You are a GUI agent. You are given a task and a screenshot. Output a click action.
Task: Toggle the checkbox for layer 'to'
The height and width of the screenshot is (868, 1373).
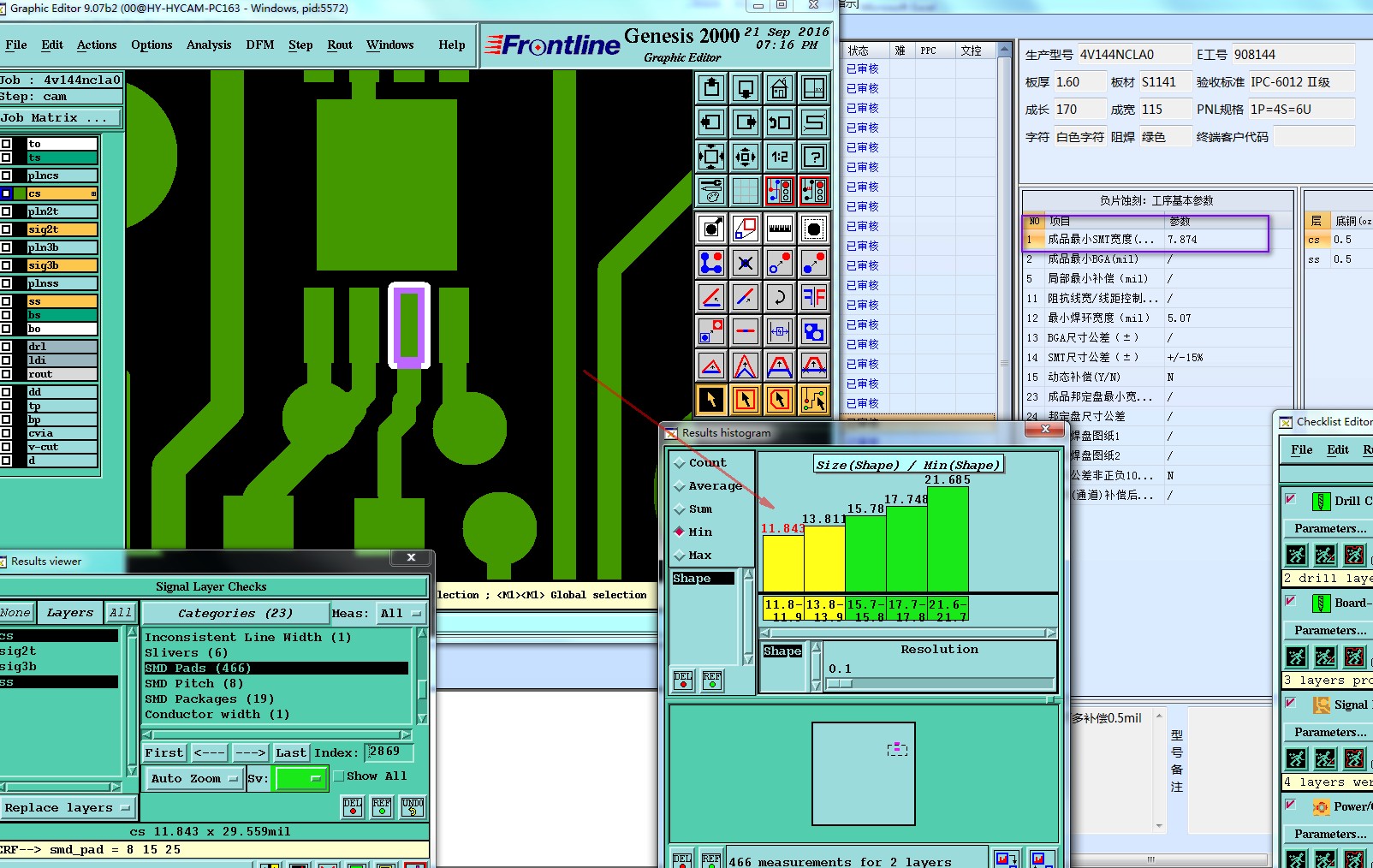[6, 144]
